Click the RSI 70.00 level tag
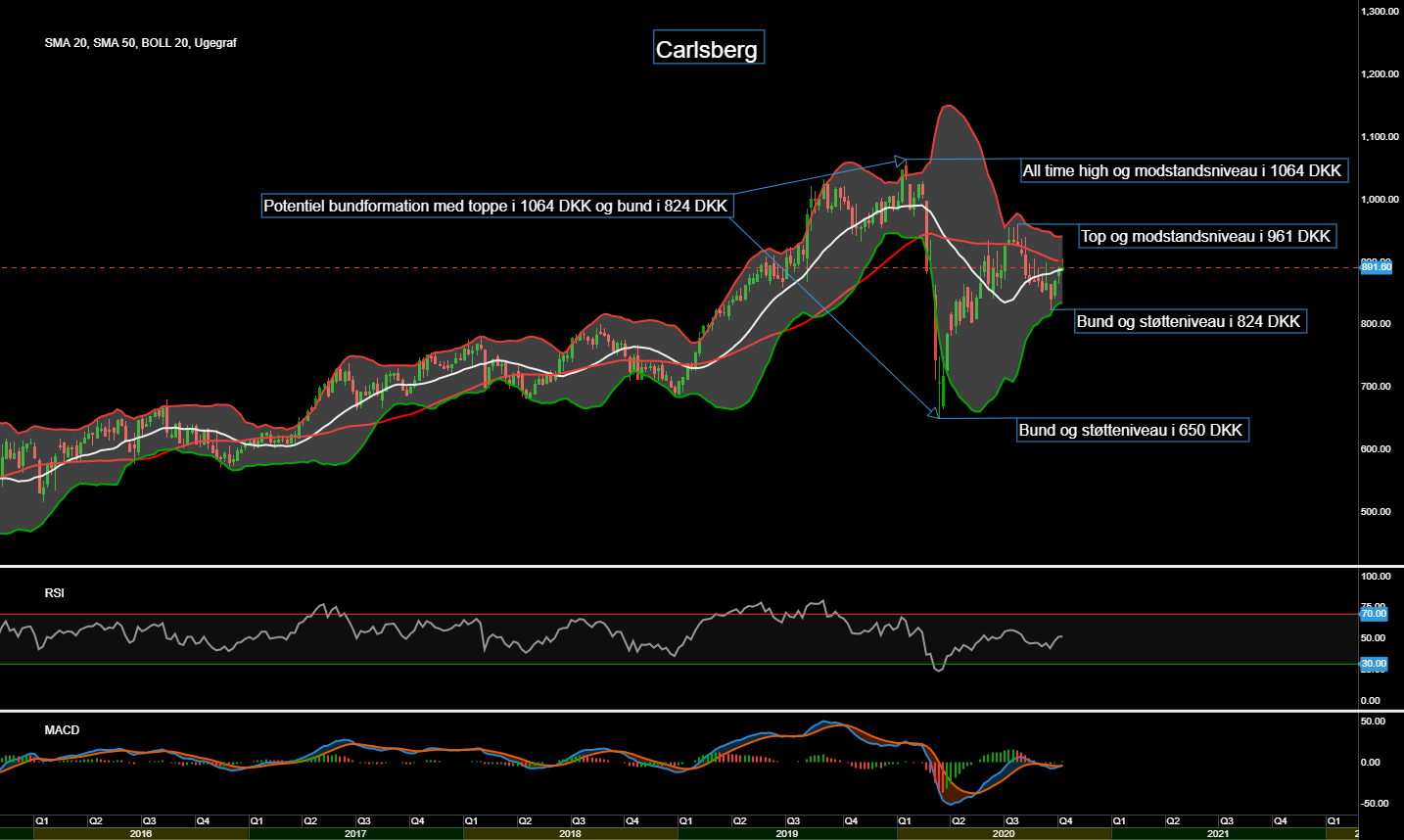 coord(1374,614)
